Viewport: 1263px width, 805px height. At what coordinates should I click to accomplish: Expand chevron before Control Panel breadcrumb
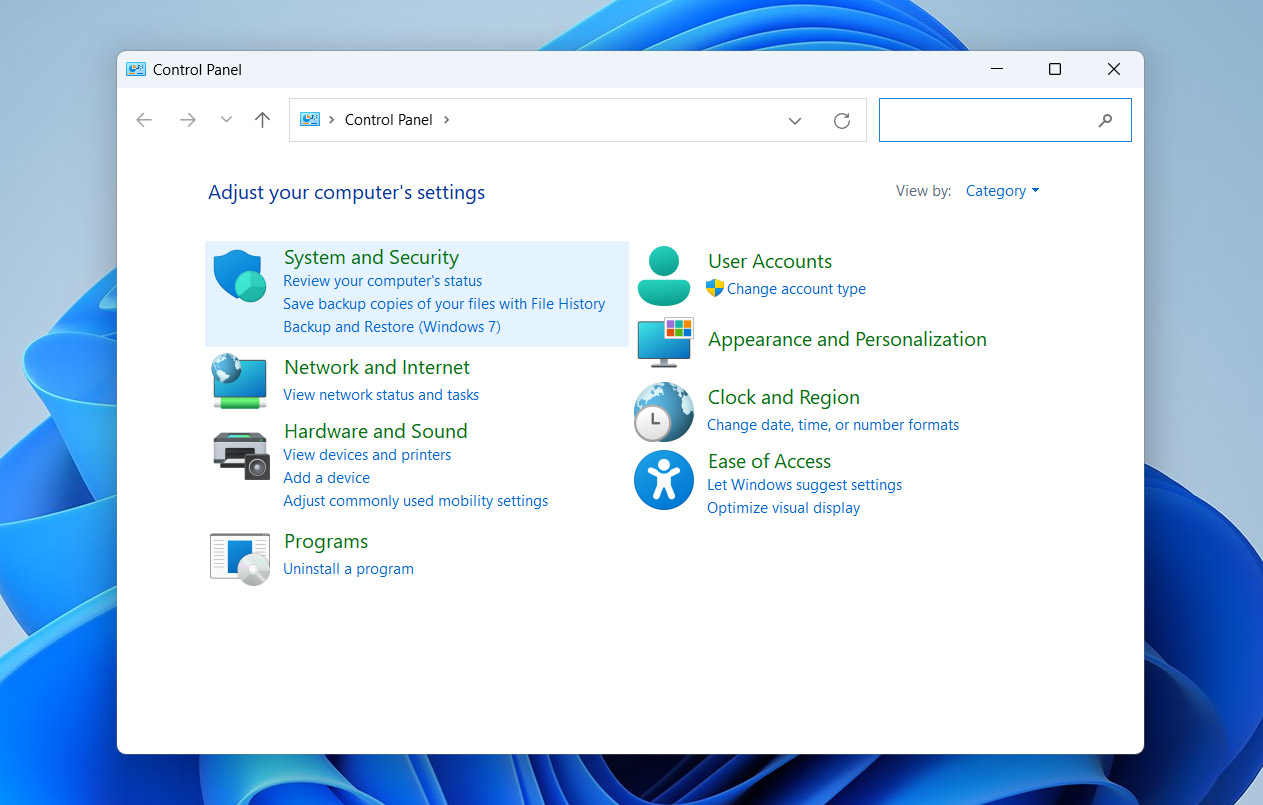coord(331,119)
